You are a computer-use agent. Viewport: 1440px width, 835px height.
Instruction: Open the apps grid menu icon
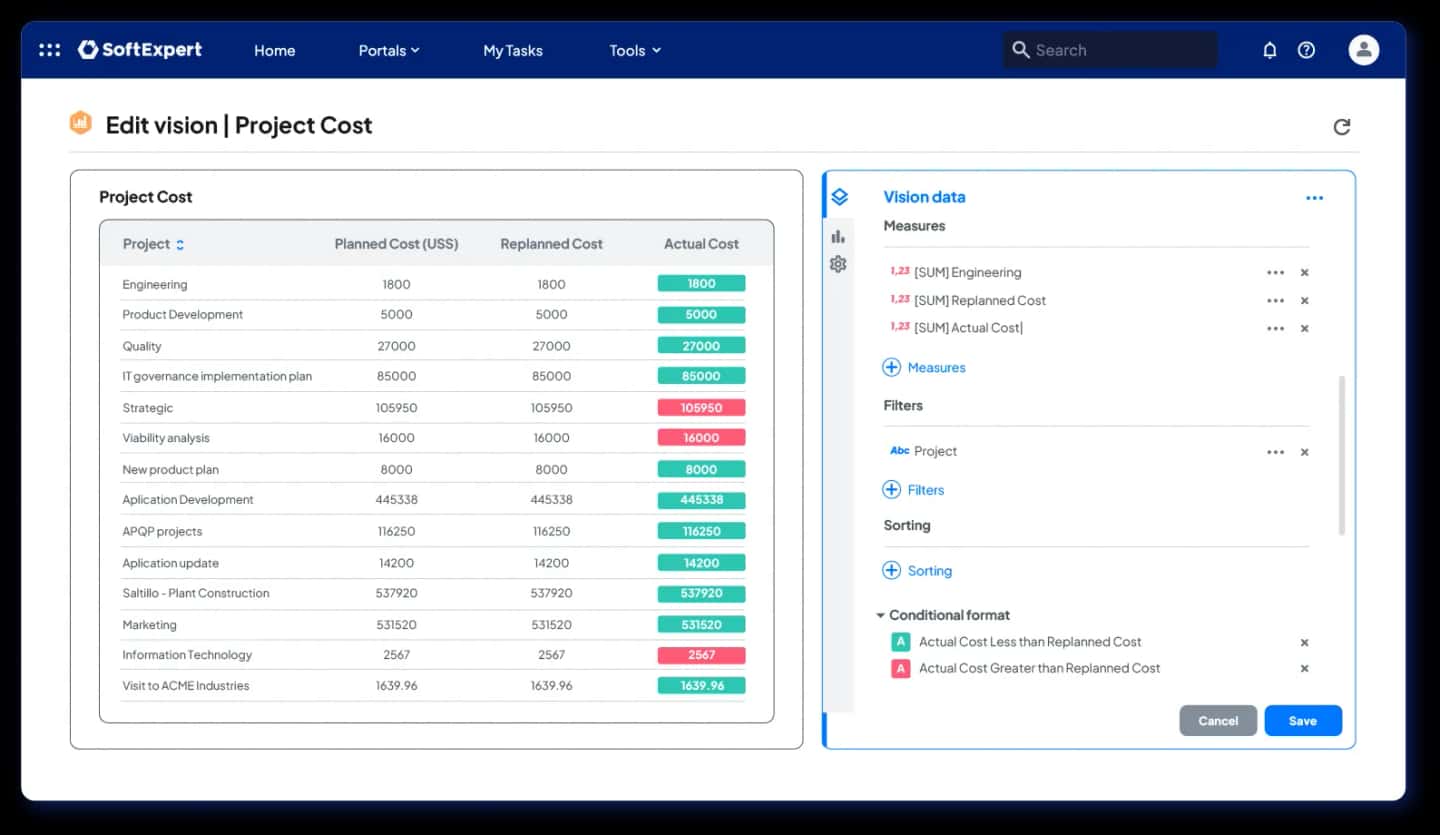point(49,50)
